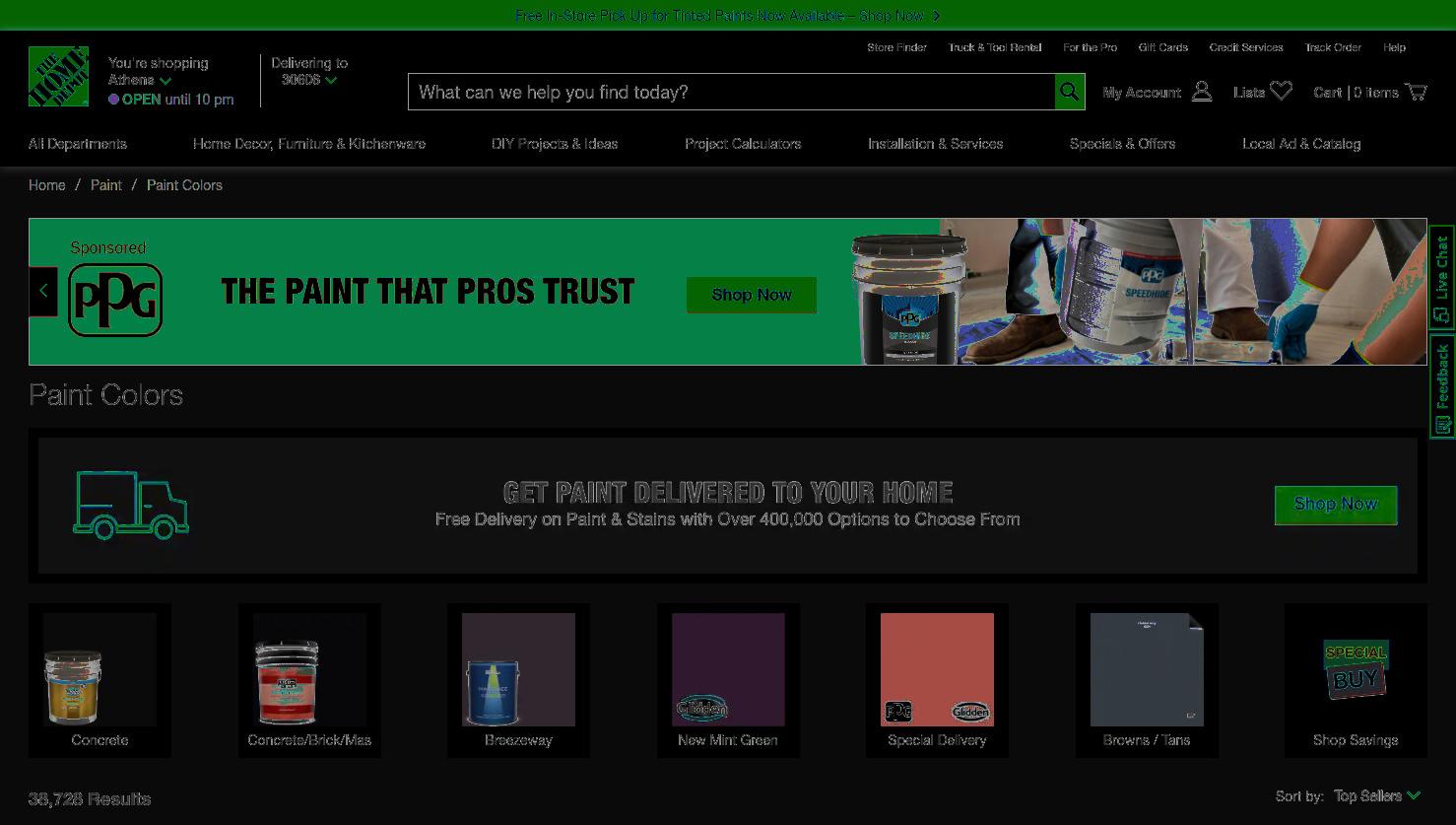
Task: Open Feedback side tab
Action: coord(1442,385)
